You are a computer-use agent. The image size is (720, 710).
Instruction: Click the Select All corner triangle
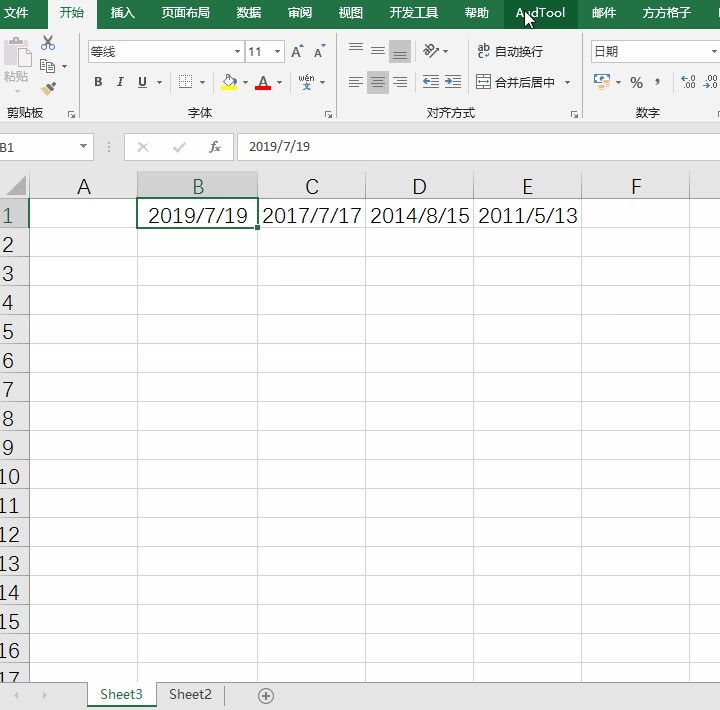tap(16, 186)
